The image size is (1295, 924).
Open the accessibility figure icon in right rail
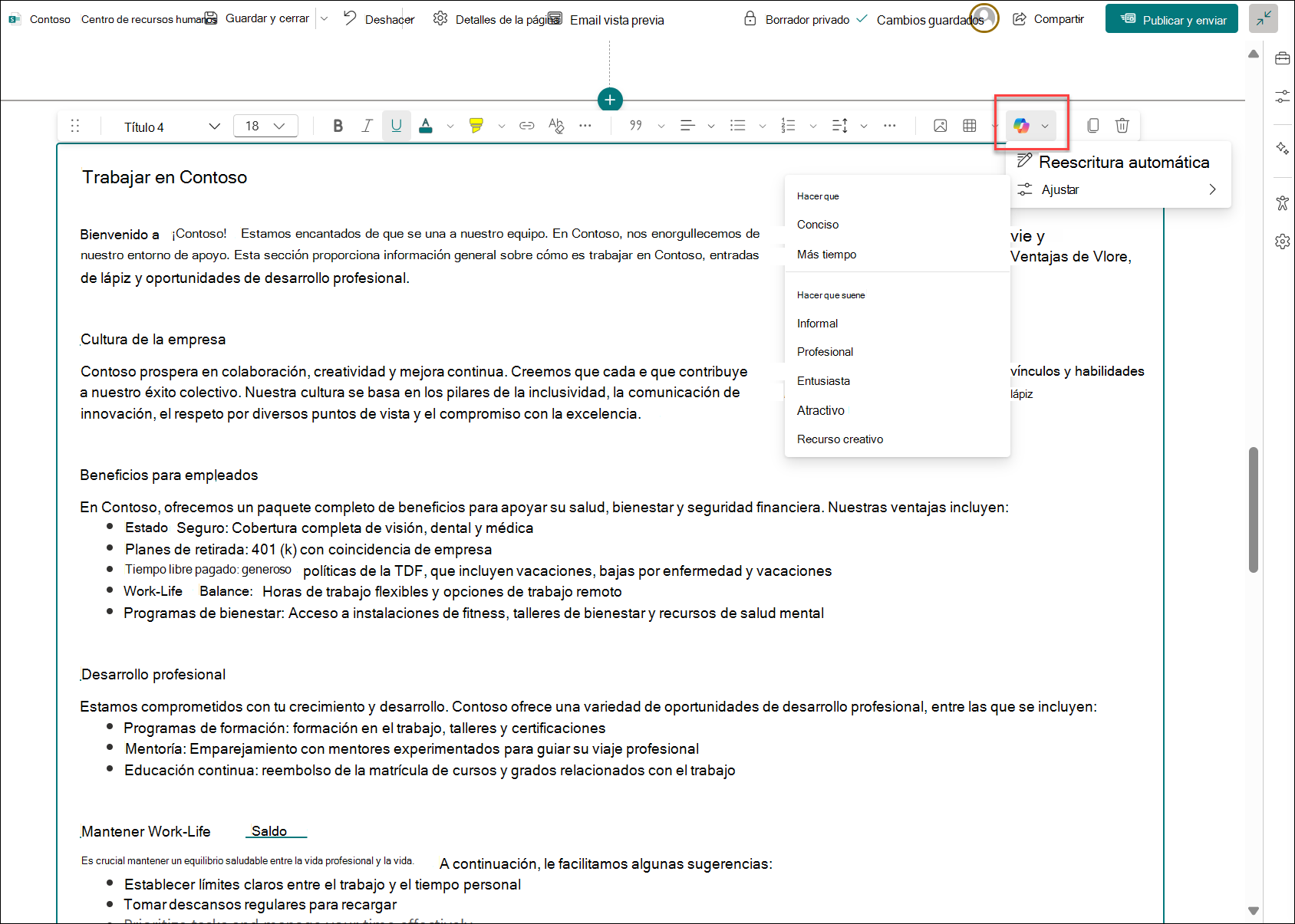(1282, 202)
